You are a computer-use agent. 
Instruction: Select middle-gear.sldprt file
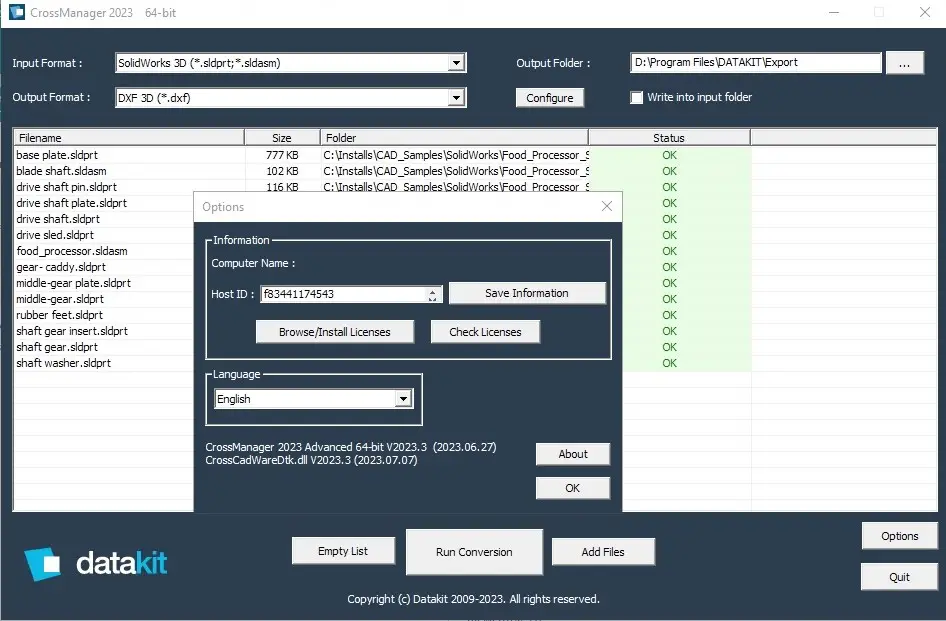click(x=60, y=299)
